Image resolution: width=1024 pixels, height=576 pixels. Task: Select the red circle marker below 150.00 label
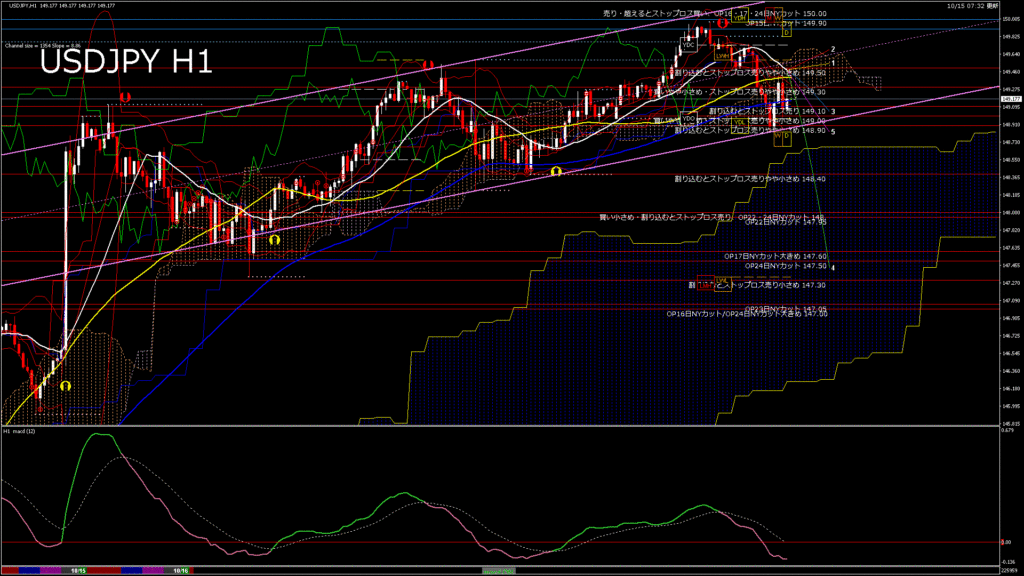point(722,24)
